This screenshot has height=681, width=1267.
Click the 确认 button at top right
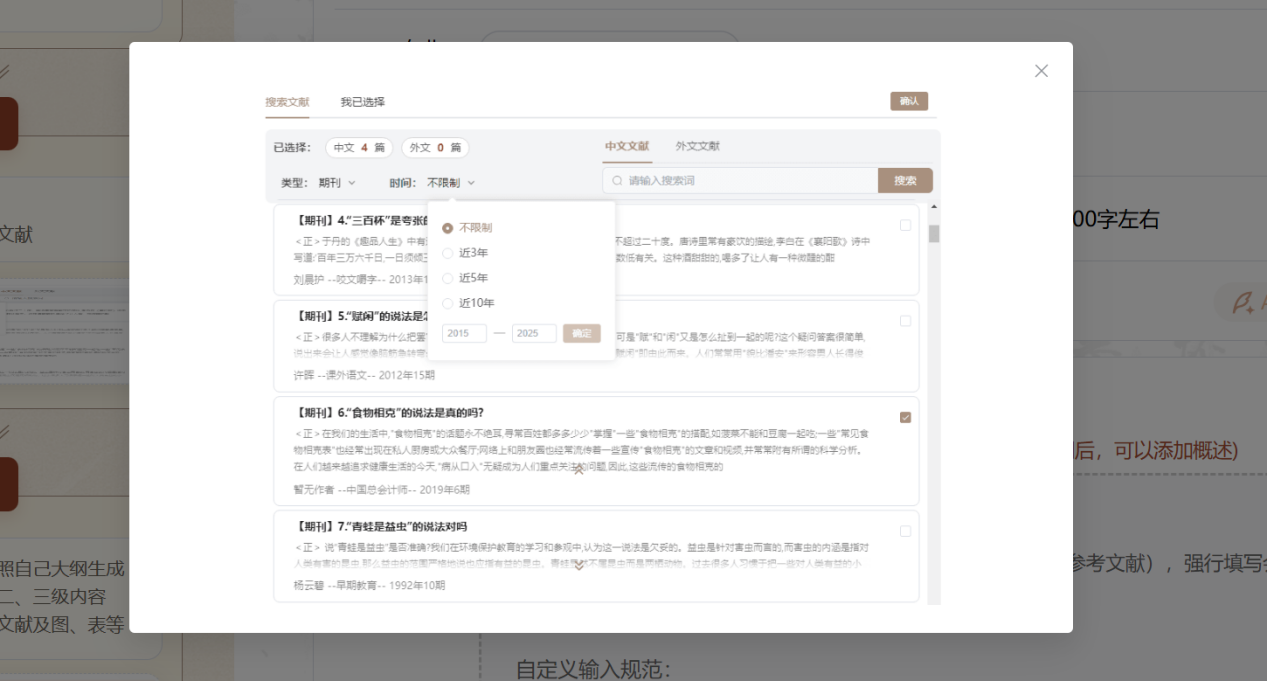[909, 101]
